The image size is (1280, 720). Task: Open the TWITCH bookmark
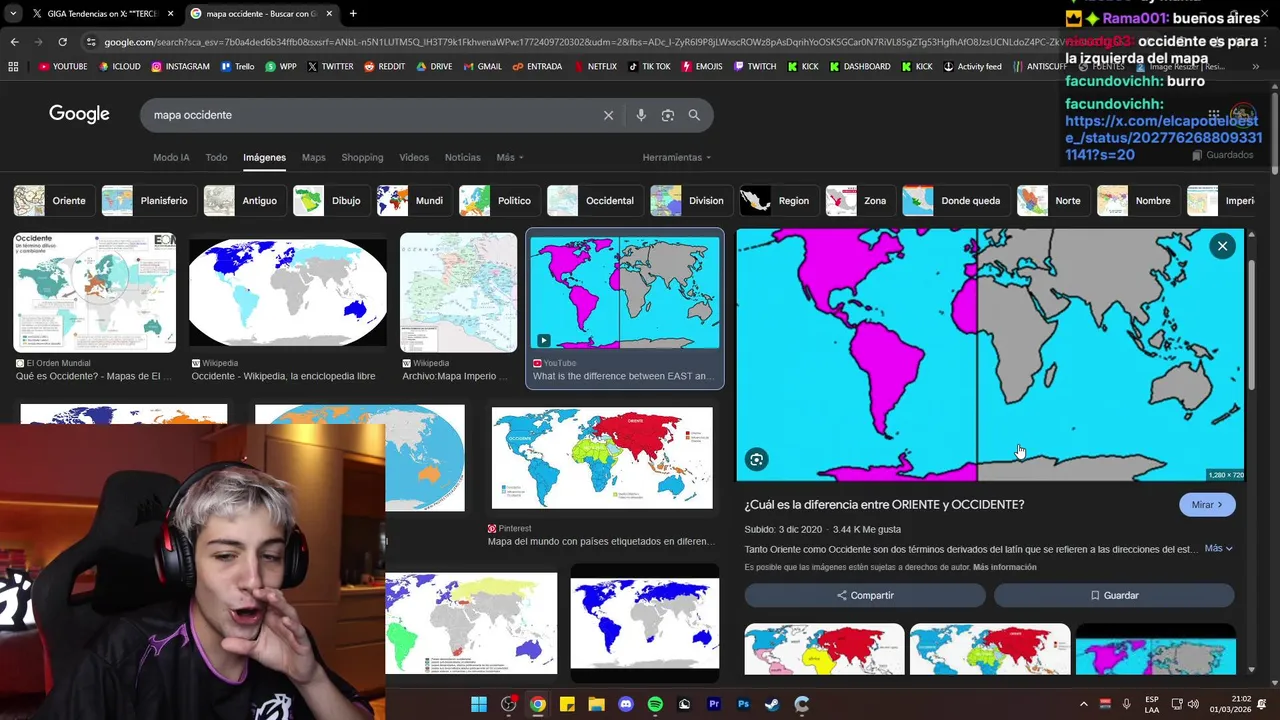[x=754, y=67]
